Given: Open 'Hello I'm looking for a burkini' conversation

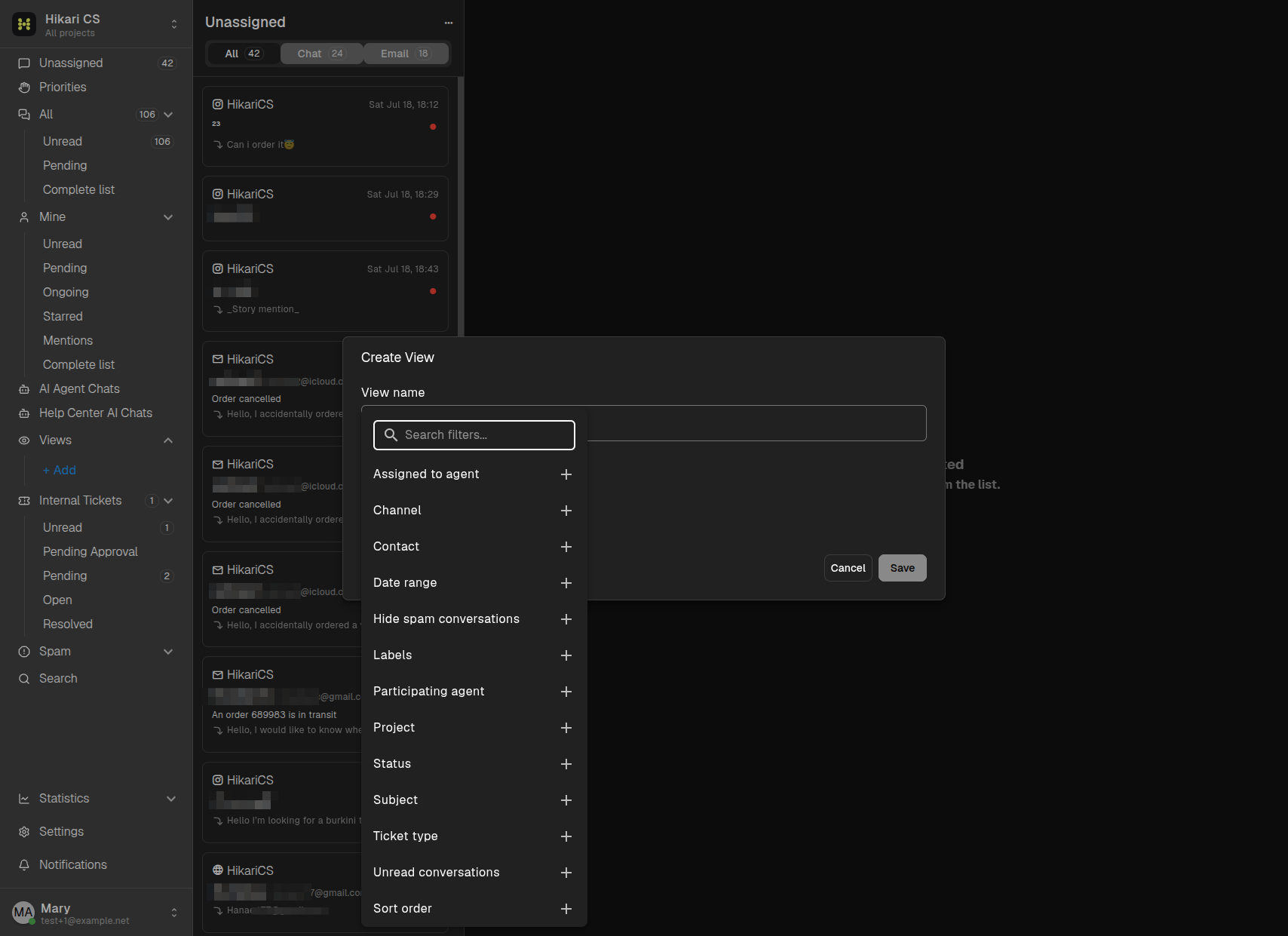Looking at the screenshot, I should 282,803.
